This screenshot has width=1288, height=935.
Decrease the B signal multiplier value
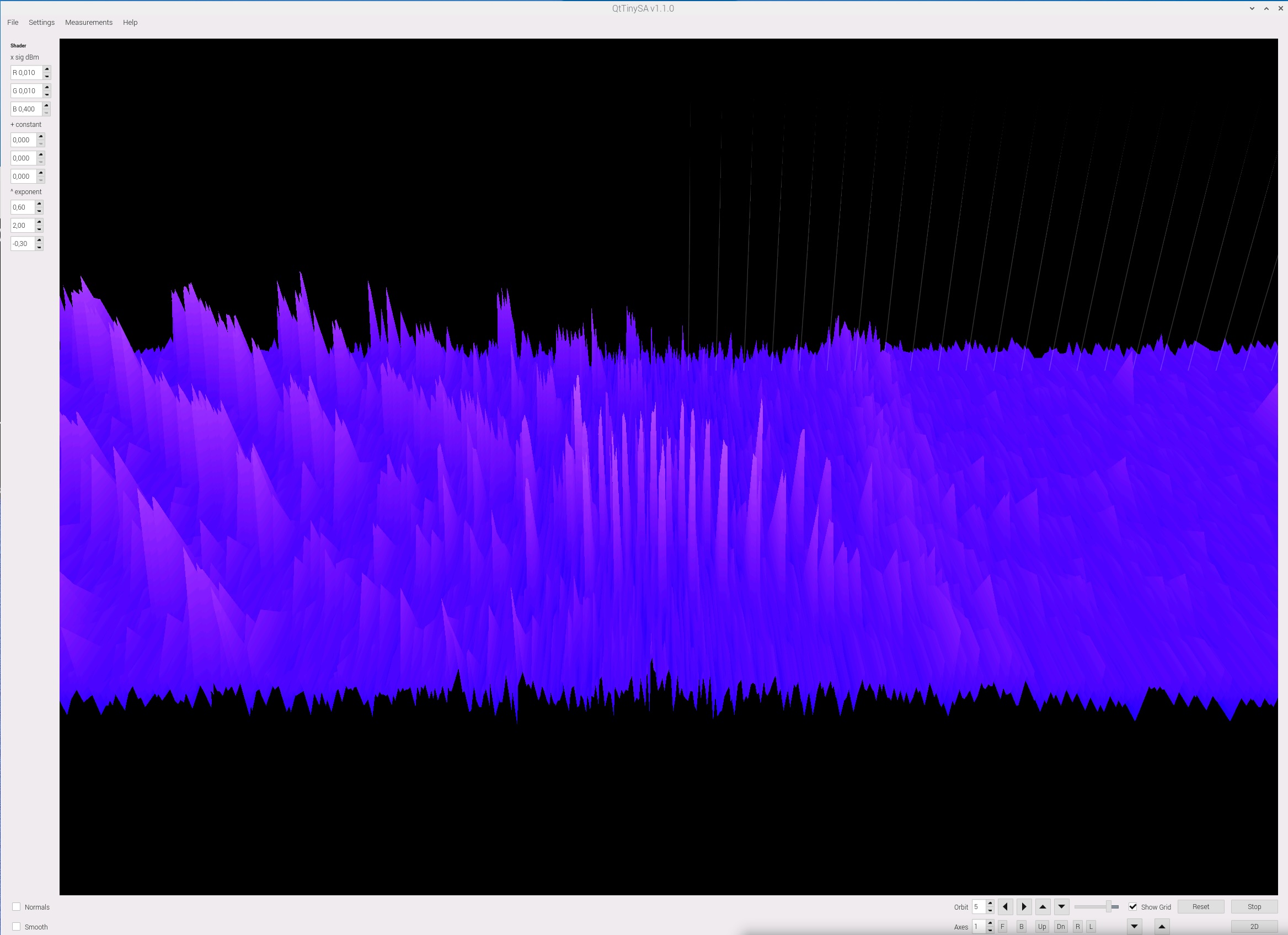tap(47, 113)
